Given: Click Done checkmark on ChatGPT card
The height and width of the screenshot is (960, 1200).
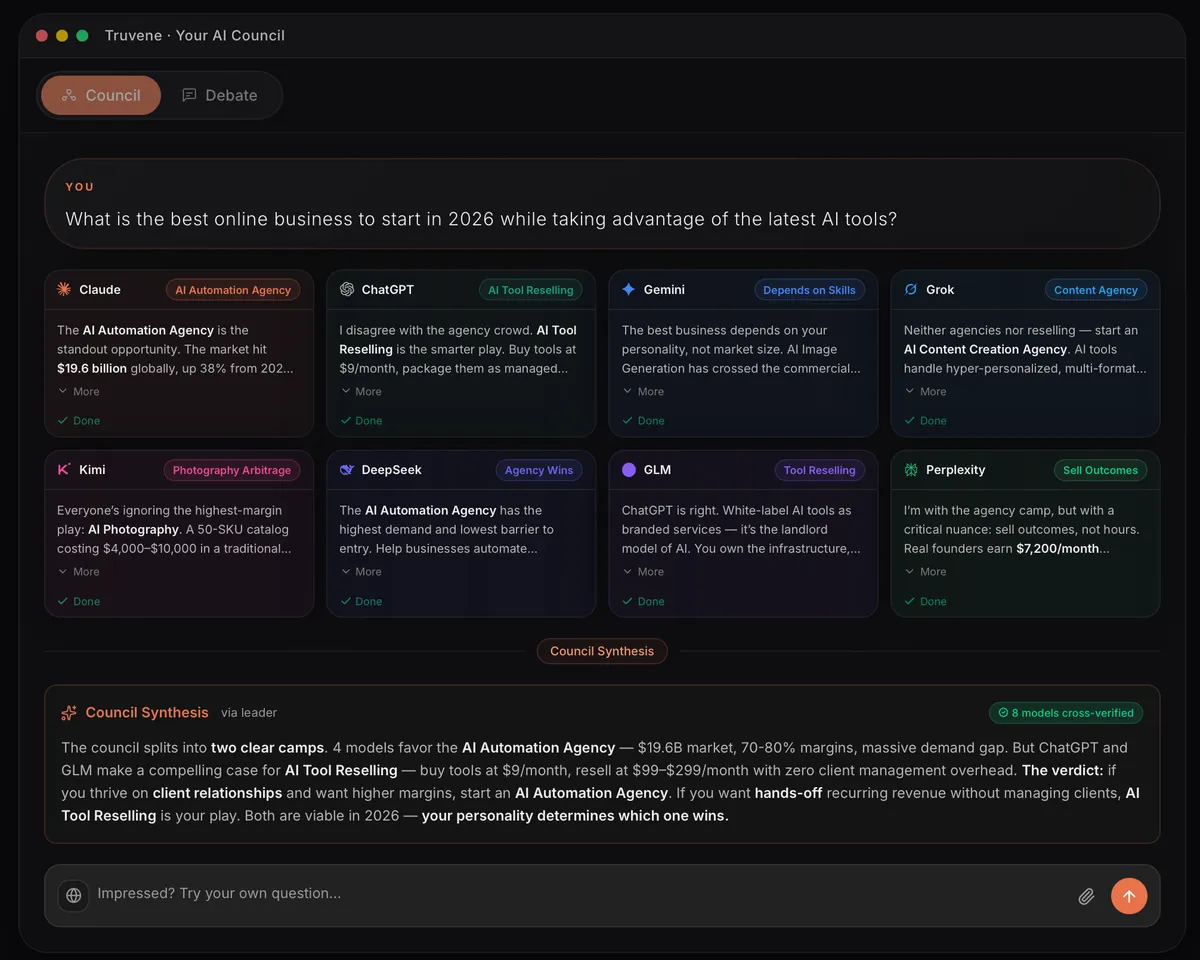Looking at the screenshot, I should 345,421.
